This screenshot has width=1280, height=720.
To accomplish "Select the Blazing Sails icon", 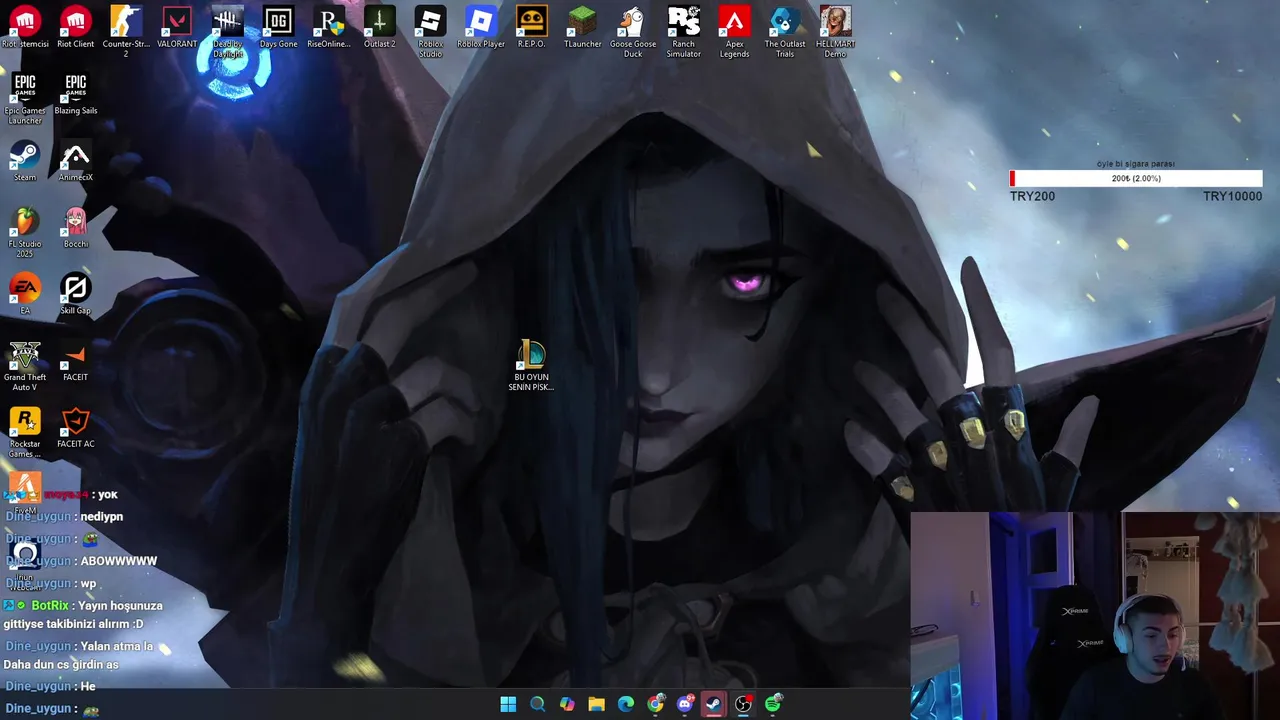I will coord(75,94).
